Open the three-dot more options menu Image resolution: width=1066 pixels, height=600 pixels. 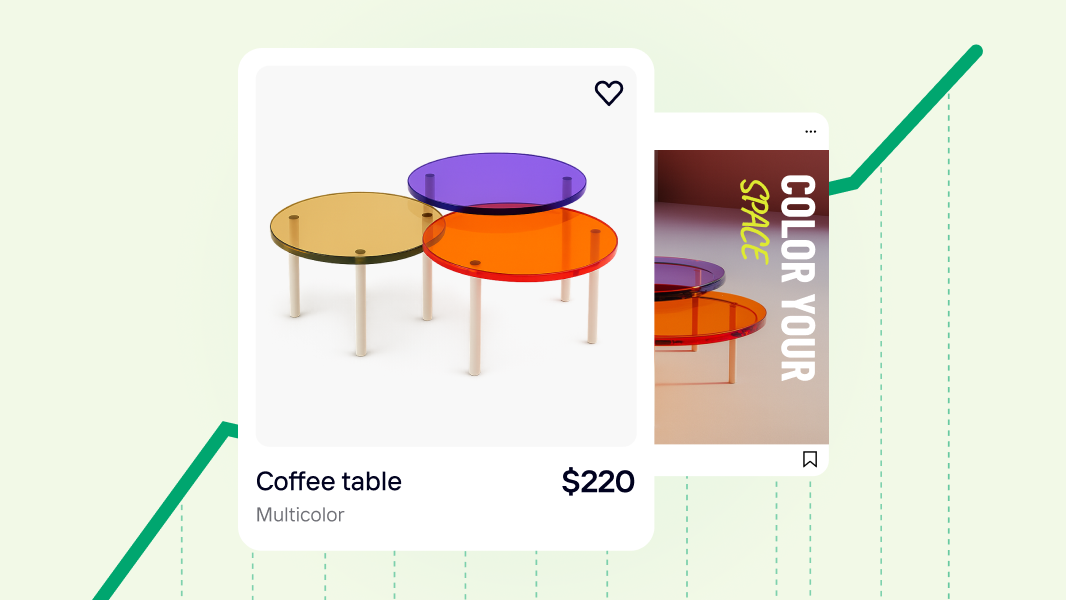[x=810, y=132]
